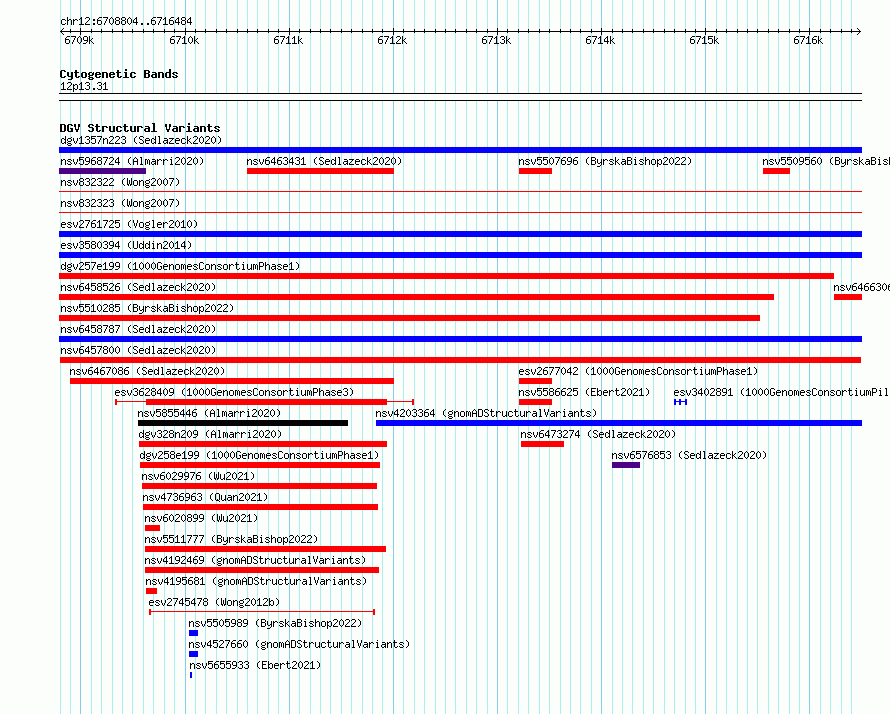The height and width of the screenshot is (714, 890).
Task: Open the nsv5586625 (Ebert2021) variant
Action: (584, 392)
